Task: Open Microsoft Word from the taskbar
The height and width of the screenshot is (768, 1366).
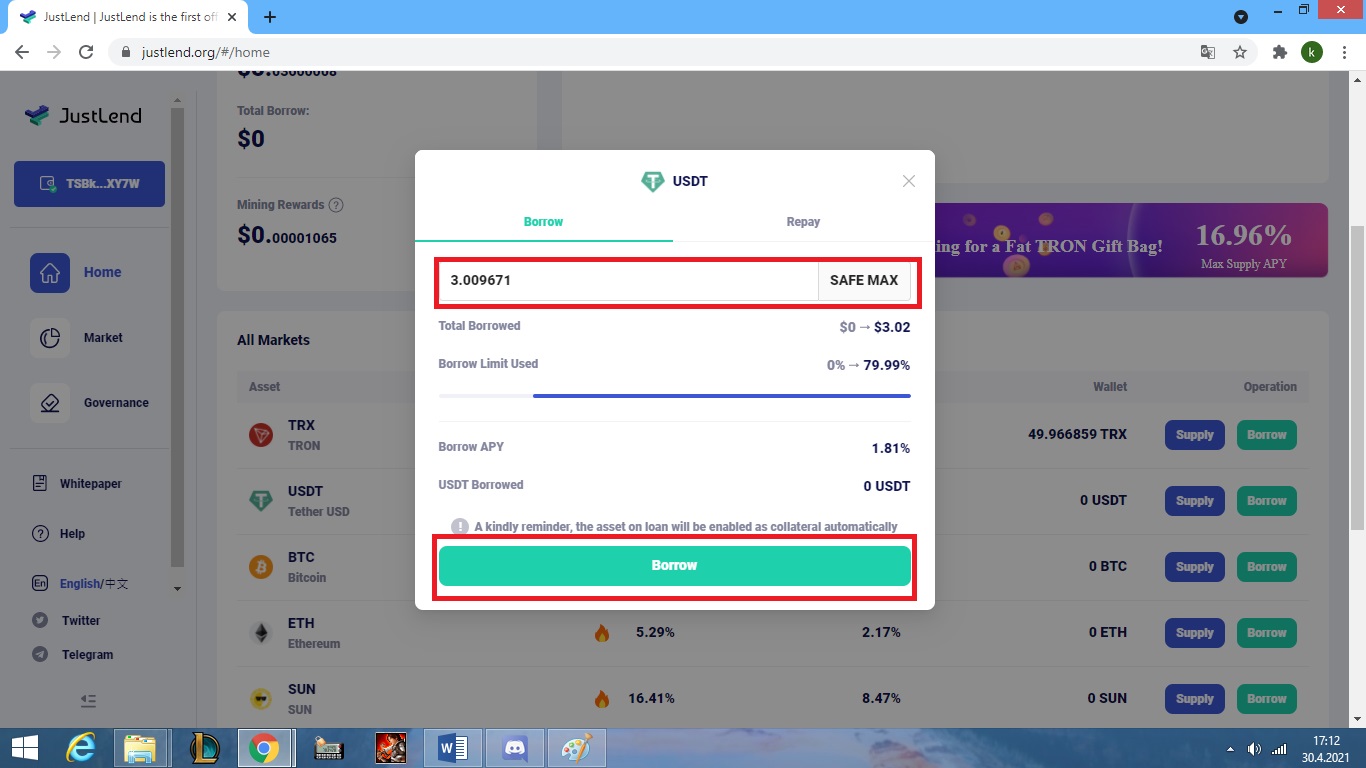Action: tap(453, 748)
